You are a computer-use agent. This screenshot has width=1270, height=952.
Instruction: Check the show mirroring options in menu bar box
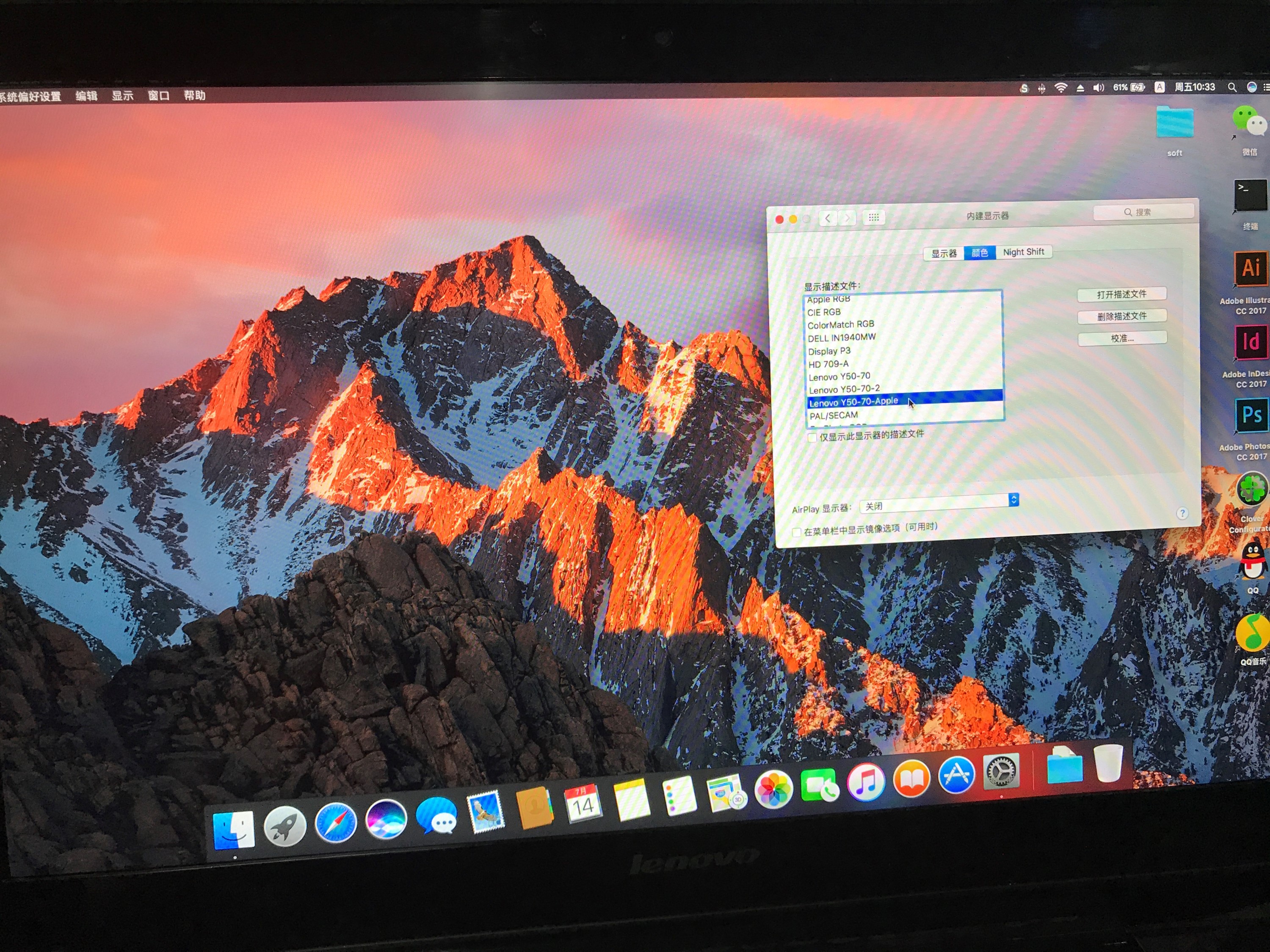point(796,533)
